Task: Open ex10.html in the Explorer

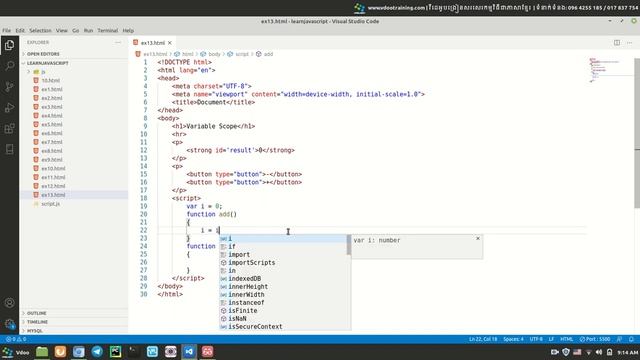Action: [x=53, y=169]
